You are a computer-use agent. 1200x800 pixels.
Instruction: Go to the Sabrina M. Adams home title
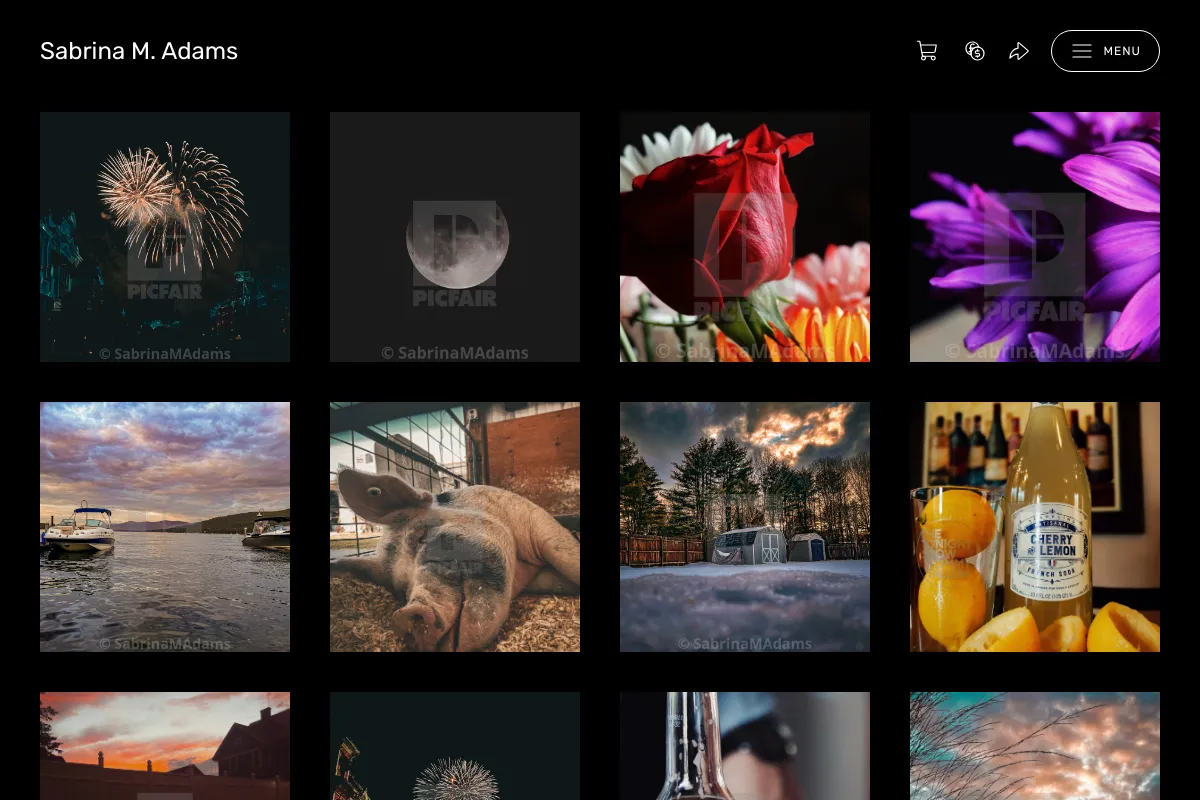139,51
